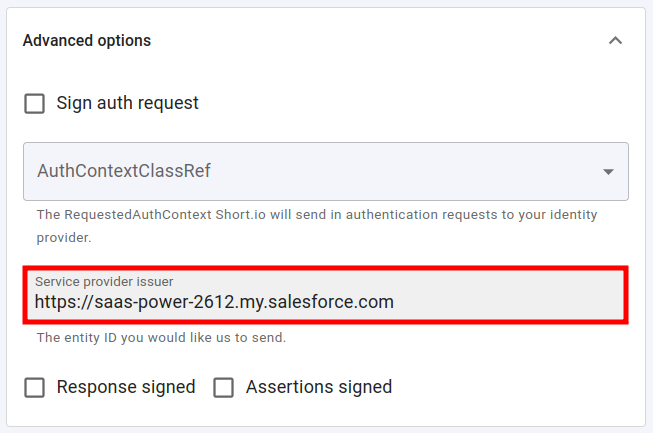The width and height of the screenshot is (653, 433).
Task: Click empty space right of Assertions signed
Action: pyautogui.click(x=520, y=387)
